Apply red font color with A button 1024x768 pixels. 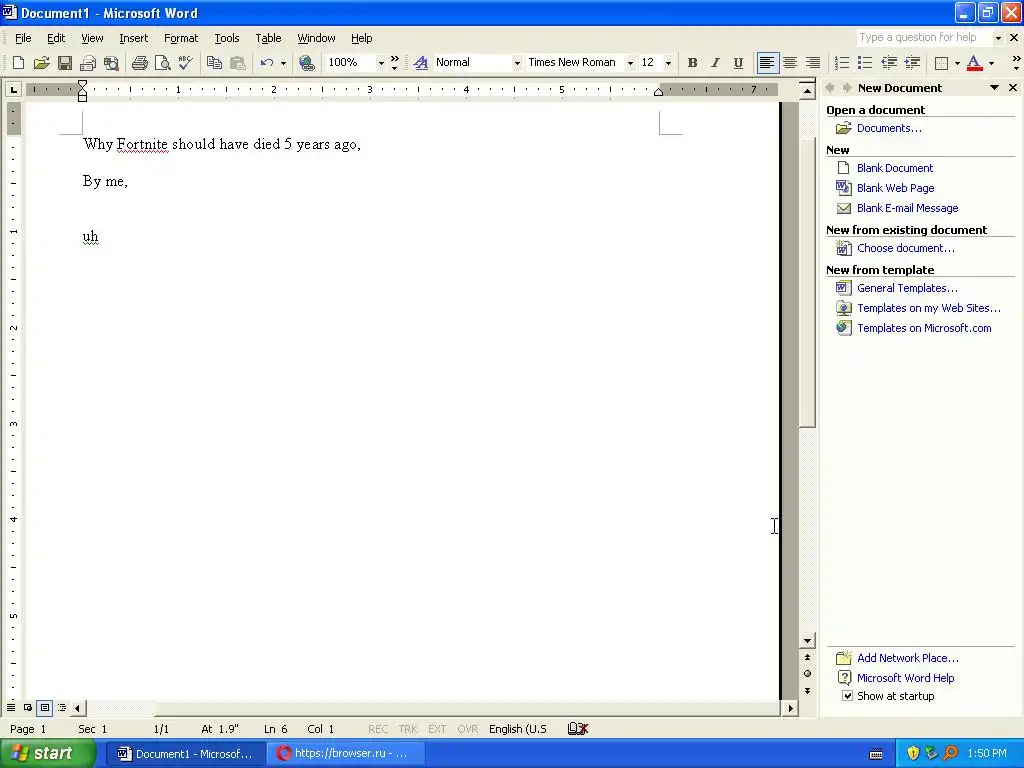(974, 63)
